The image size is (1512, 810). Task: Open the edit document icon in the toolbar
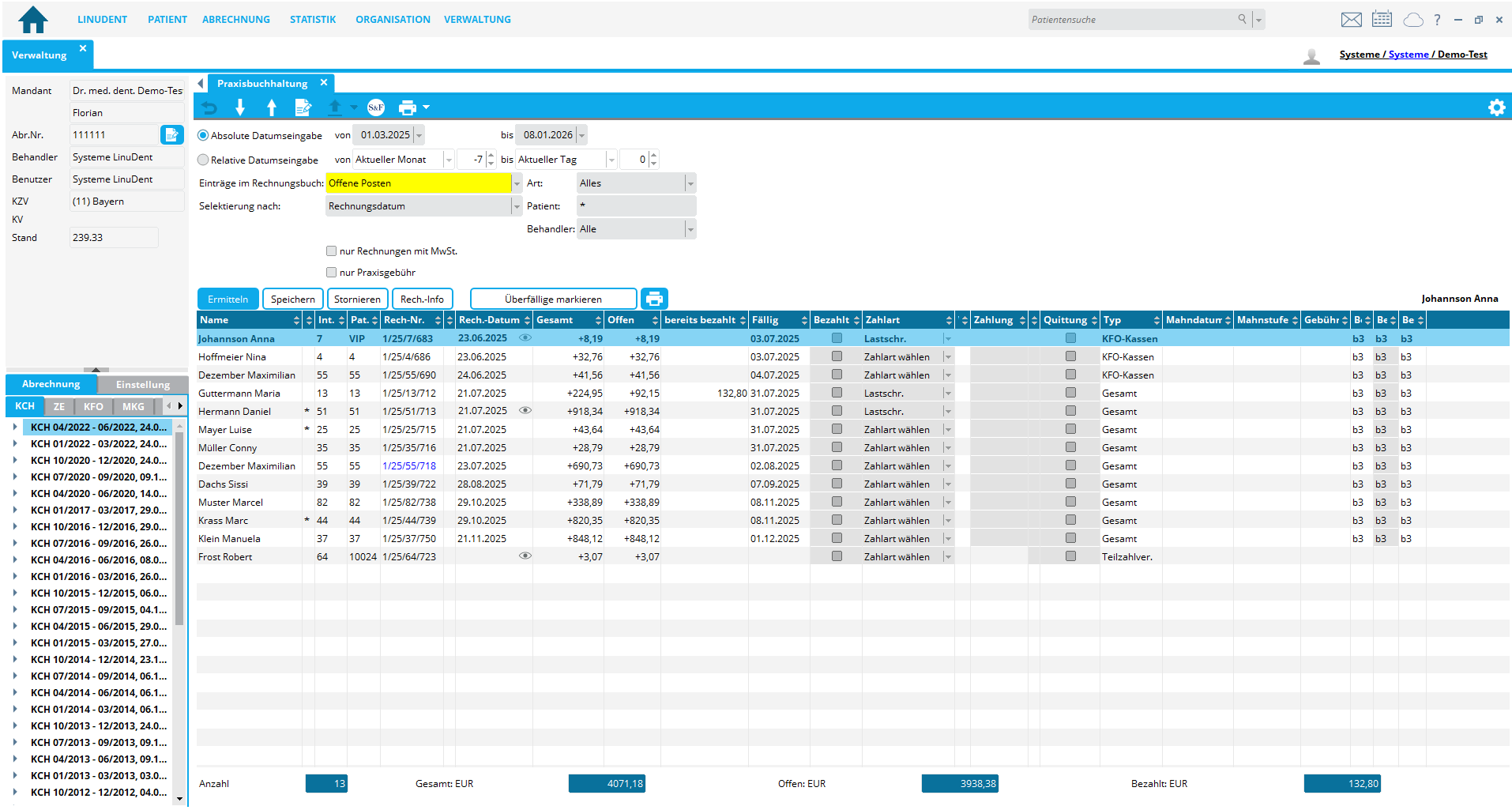click(303, 107)
